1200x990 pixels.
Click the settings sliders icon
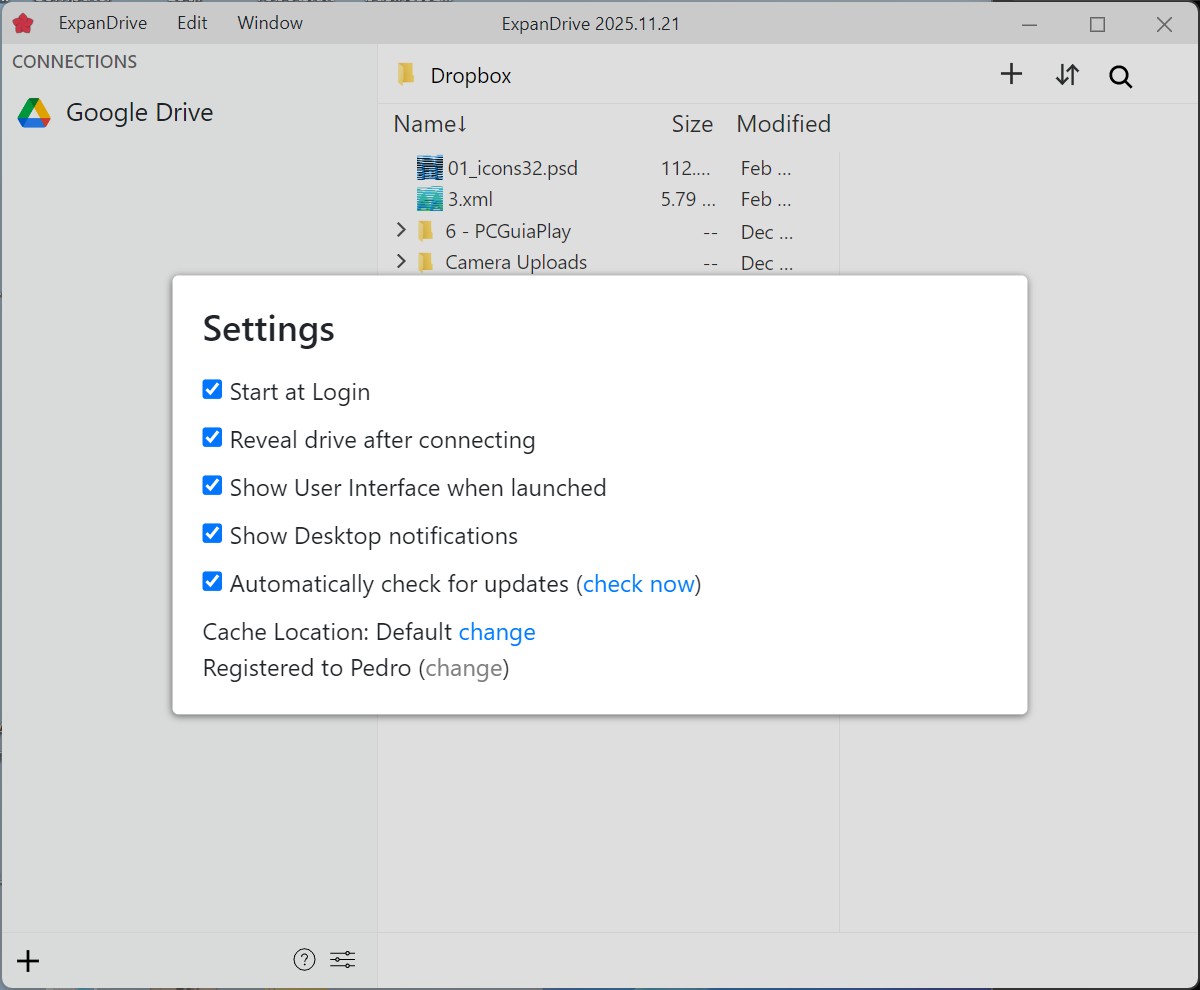(x=343, y=960)
